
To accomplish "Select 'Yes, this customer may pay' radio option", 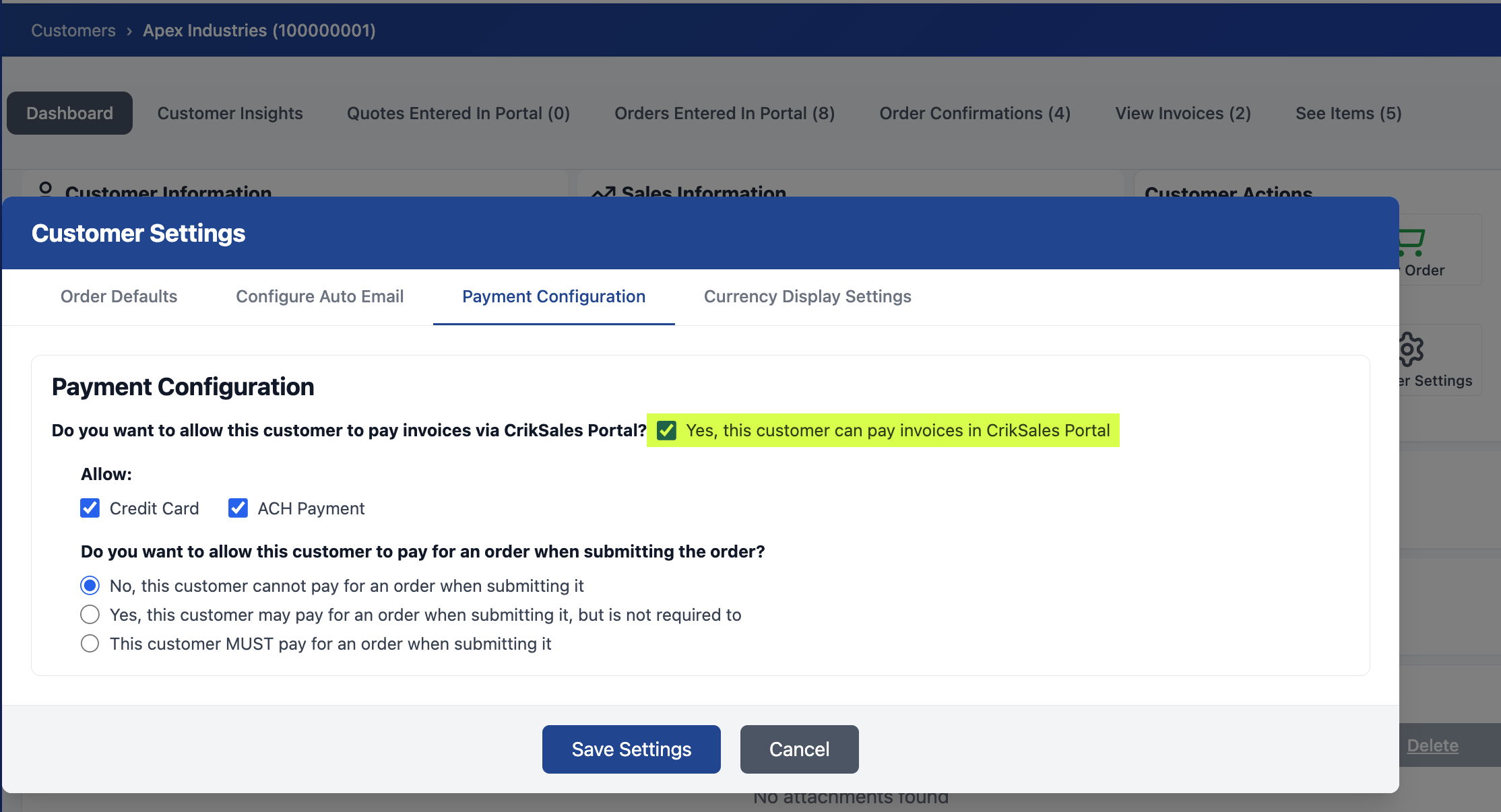I will (x=90, y=615).
